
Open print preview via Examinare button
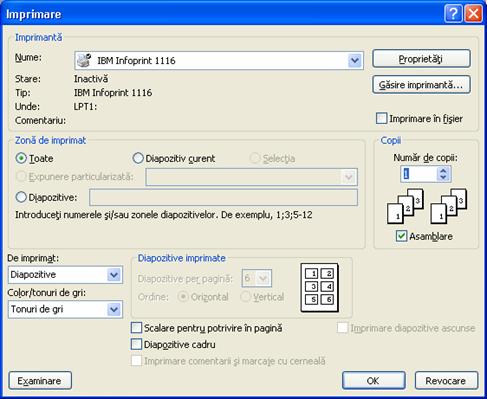click(40, 381)
